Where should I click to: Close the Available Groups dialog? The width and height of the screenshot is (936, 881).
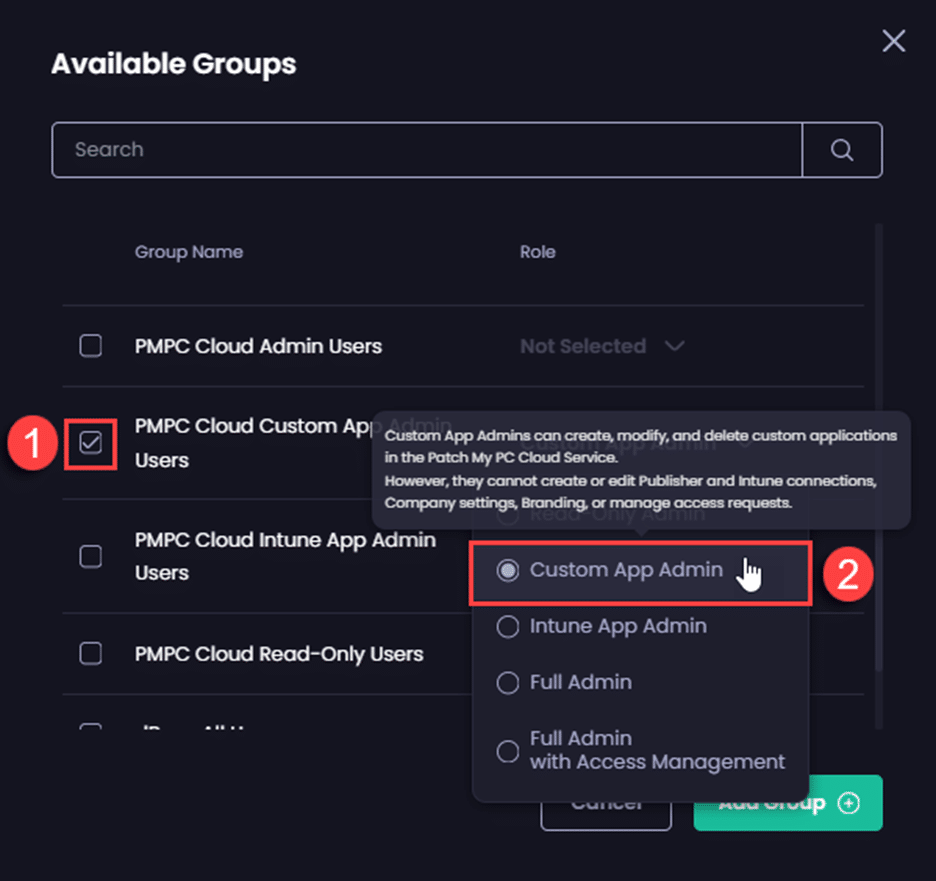coord(893,41)
